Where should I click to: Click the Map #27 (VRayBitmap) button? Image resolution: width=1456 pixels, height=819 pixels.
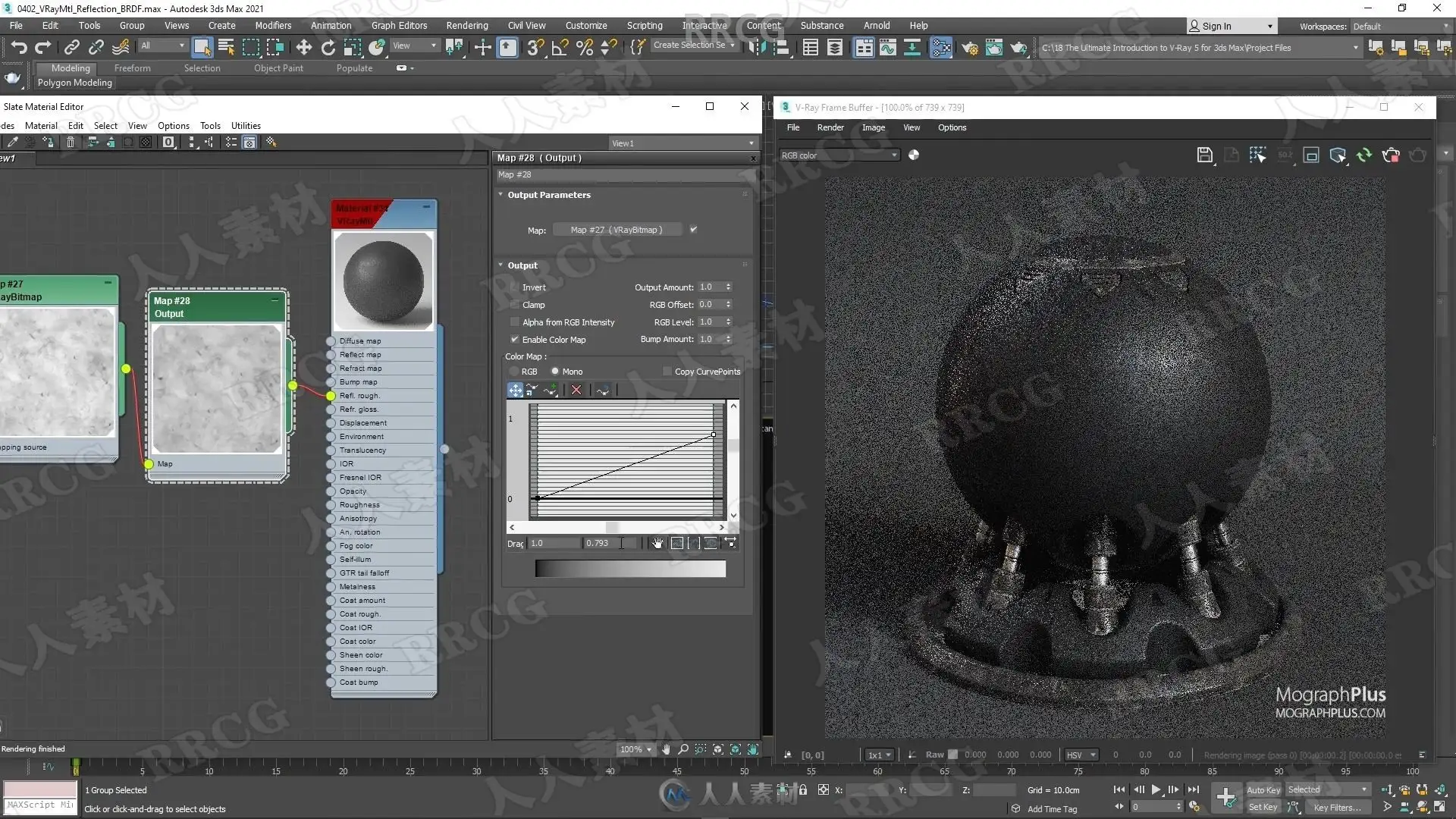pyautogui.click(x=617, y=230)
